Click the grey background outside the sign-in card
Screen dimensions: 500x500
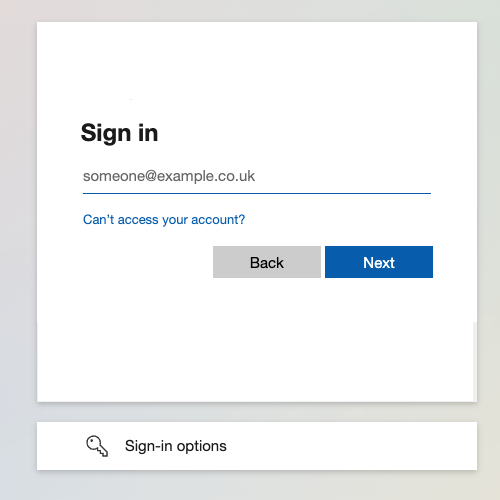click(x=17, y=250)
